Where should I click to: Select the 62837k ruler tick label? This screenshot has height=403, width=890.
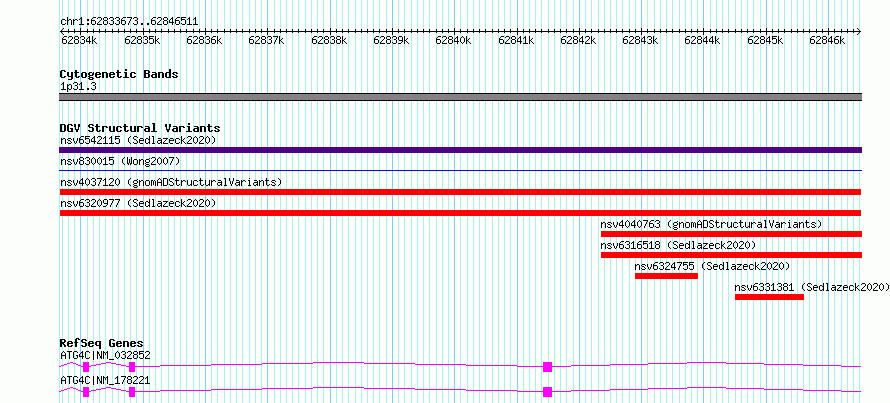(266, 40)
